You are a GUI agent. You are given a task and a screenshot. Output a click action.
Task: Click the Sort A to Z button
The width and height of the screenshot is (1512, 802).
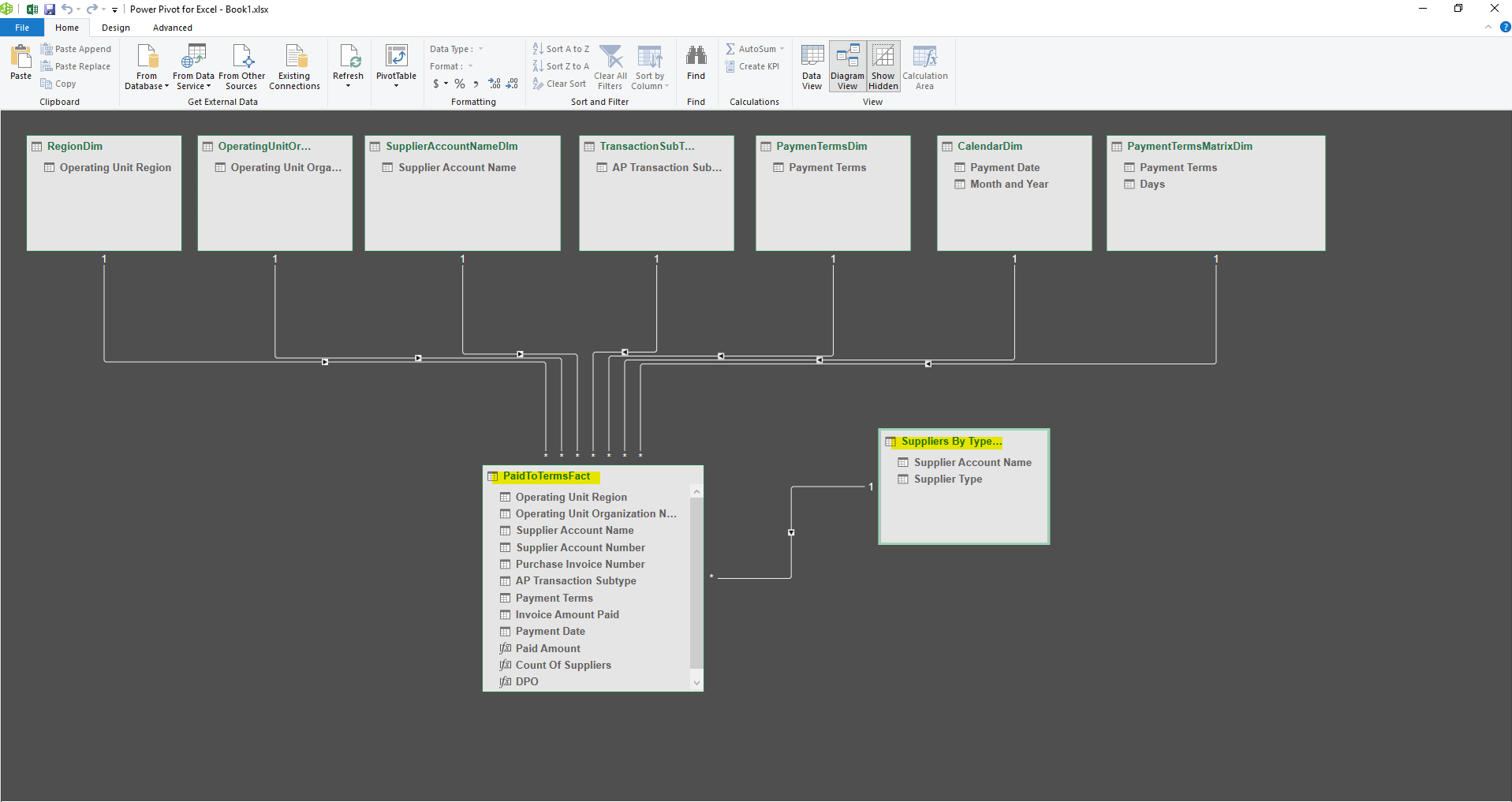click(x=561, y=48)
